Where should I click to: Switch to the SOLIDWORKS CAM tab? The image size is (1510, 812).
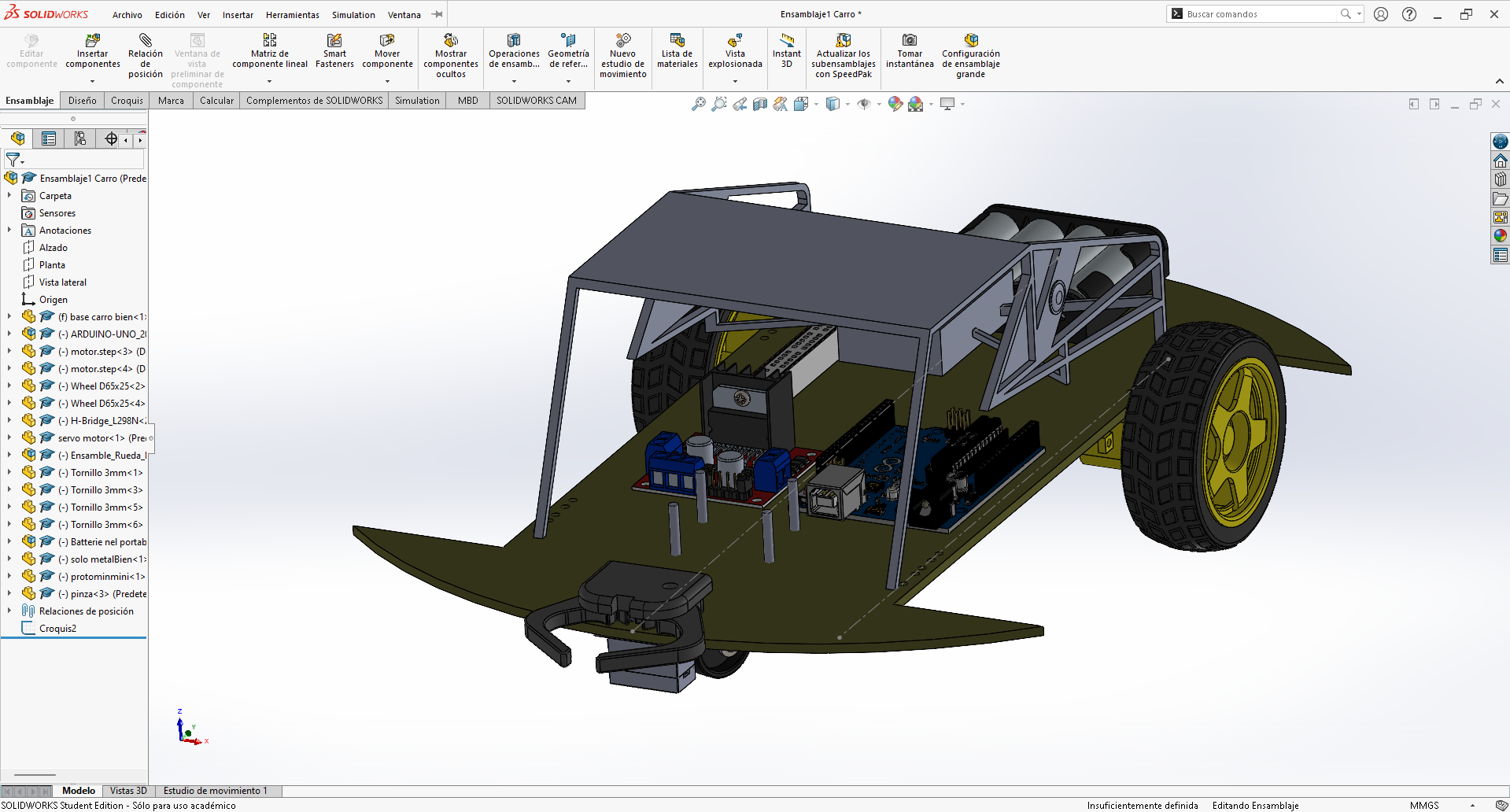(537, 100)
